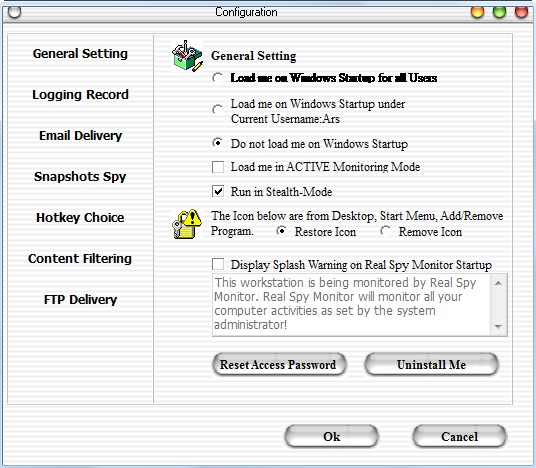The image size is (536, 468).
Task: Select Load on Windows Startup for all Users
Action: point(217,78)
